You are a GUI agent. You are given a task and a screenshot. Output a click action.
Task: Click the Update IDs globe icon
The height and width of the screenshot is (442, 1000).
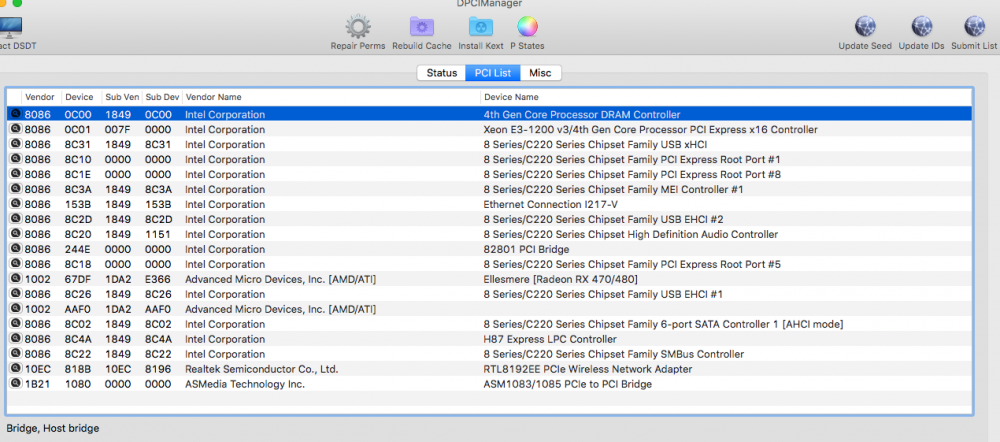[x=922, y=27]
